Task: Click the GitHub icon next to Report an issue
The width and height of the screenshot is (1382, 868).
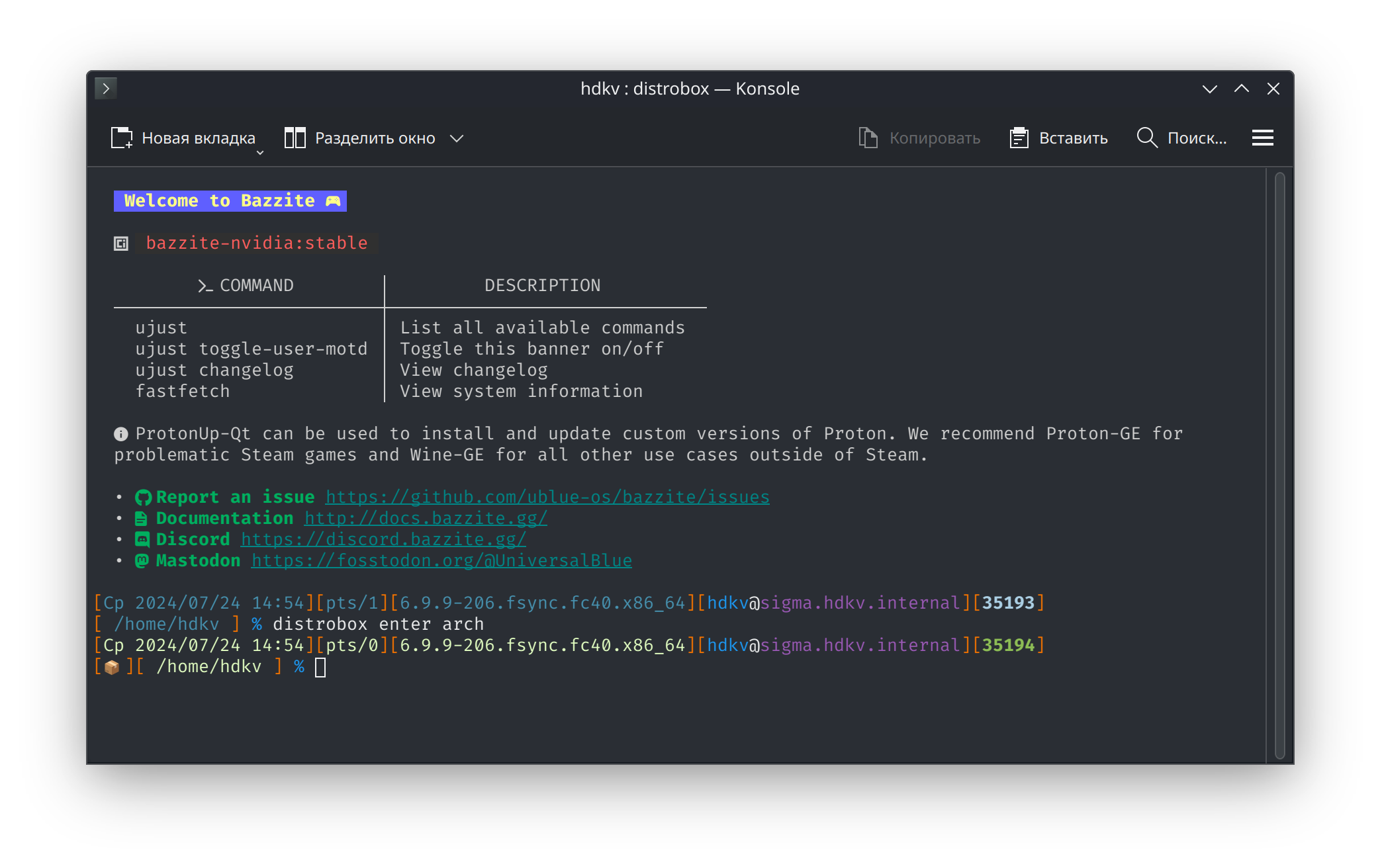Action: coord(143,498)
